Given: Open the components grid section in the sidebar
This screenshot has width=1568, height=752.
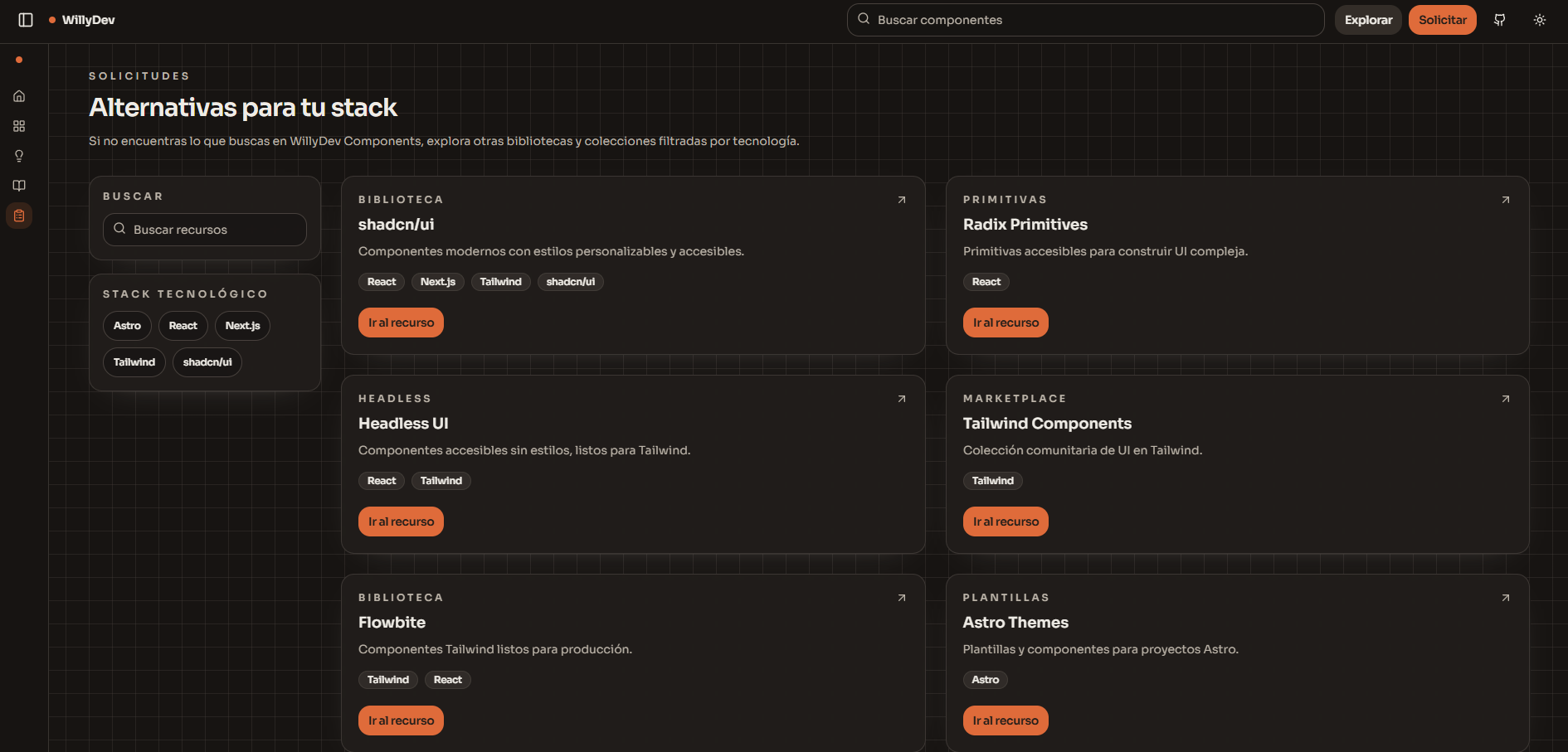Looking at the screenshot, I should coord(18,126).
